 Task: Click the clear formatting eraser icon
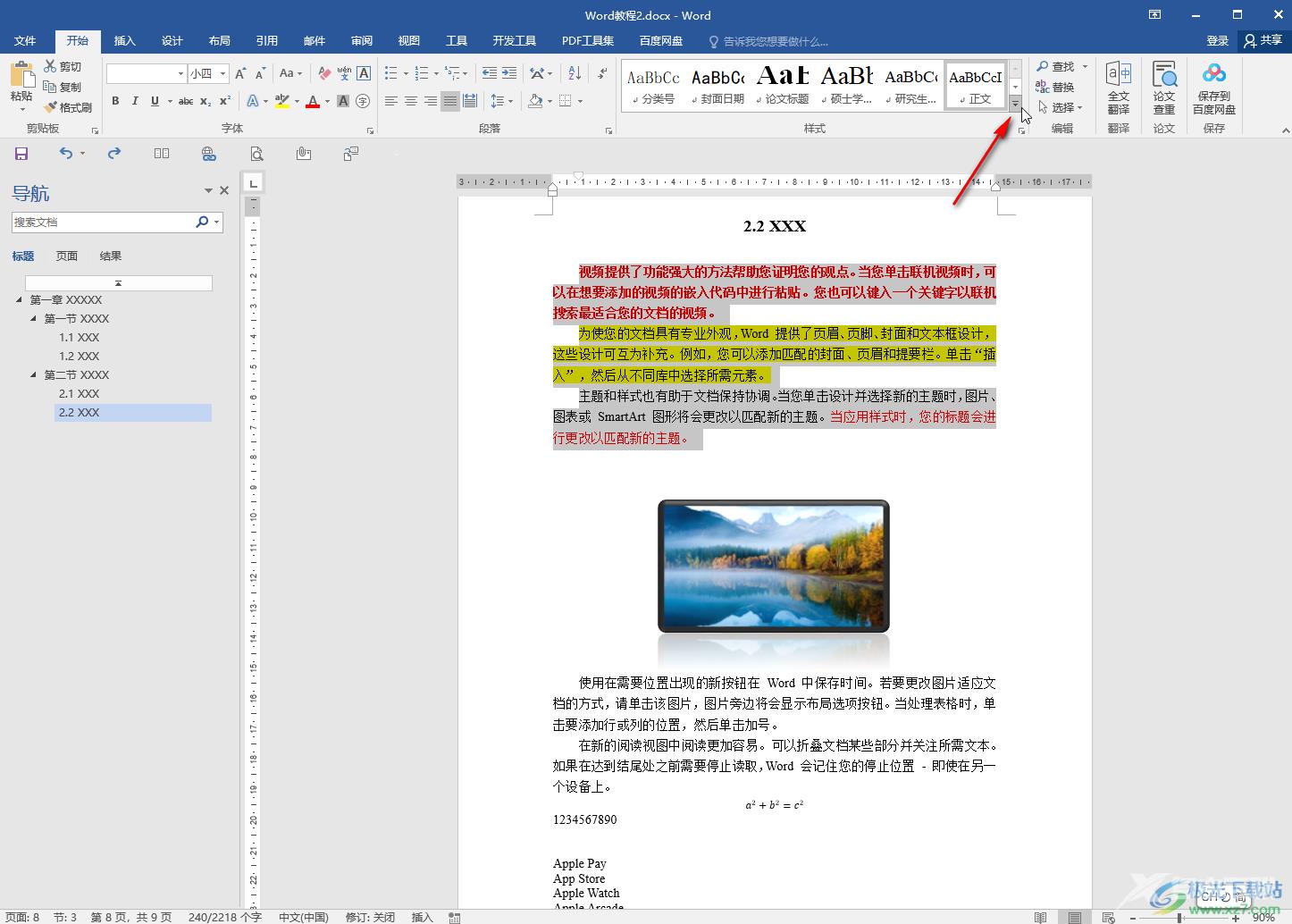[324, 73]
